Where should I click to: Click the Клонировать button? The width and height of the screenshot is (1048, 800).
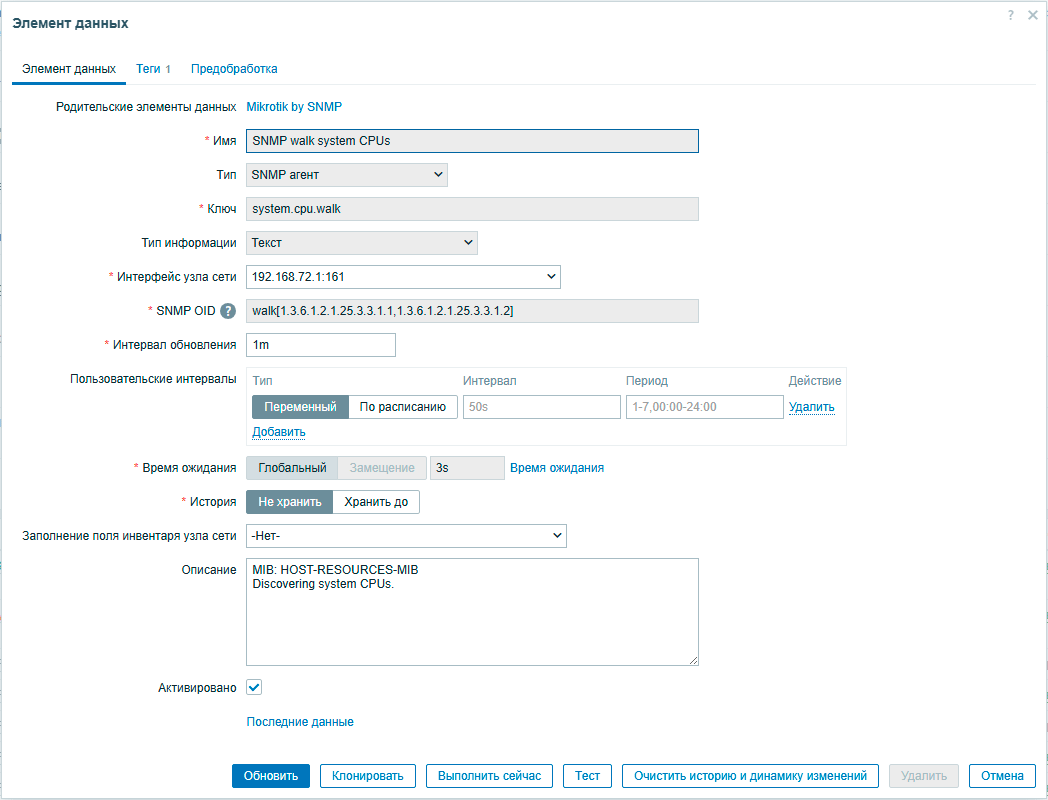[x=368, y=776]
